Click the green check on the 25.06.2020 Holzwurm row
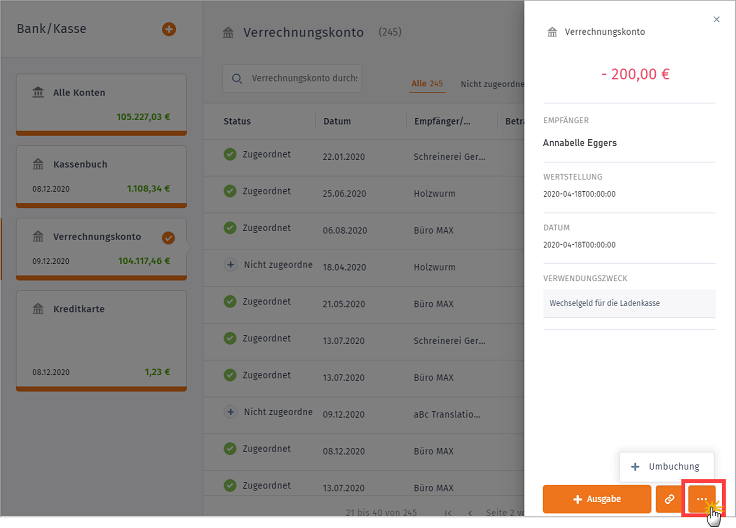Screen dimensions: 736x528 tap(230, 191)
